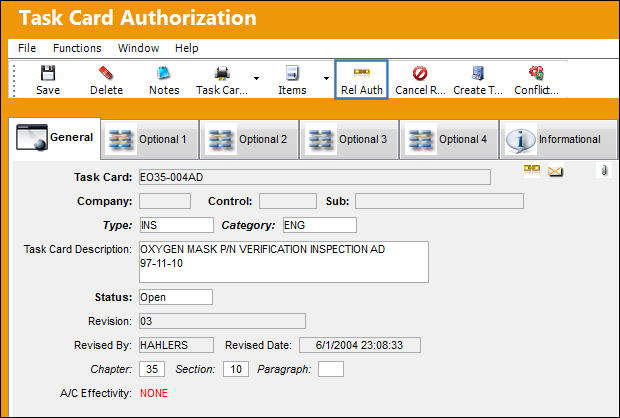Expand the Task Card print dropdown arrow
The height and width of the screenshot is (418, 620).
[257, 78]
